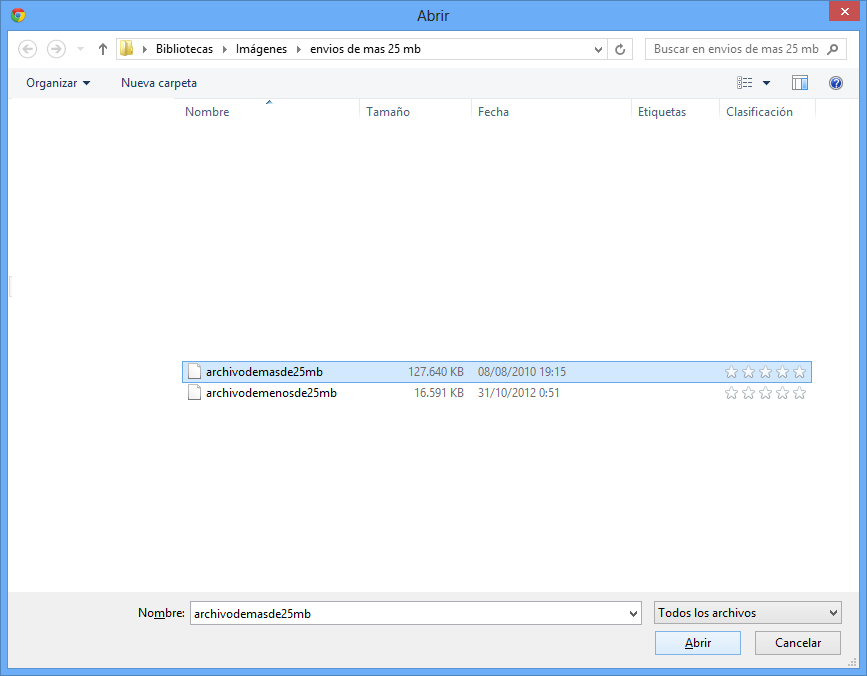Rate archivodemasde25mb two stars
Image resolution: width=867 pixels, height=676 pixels.
(x=748, y=372)
